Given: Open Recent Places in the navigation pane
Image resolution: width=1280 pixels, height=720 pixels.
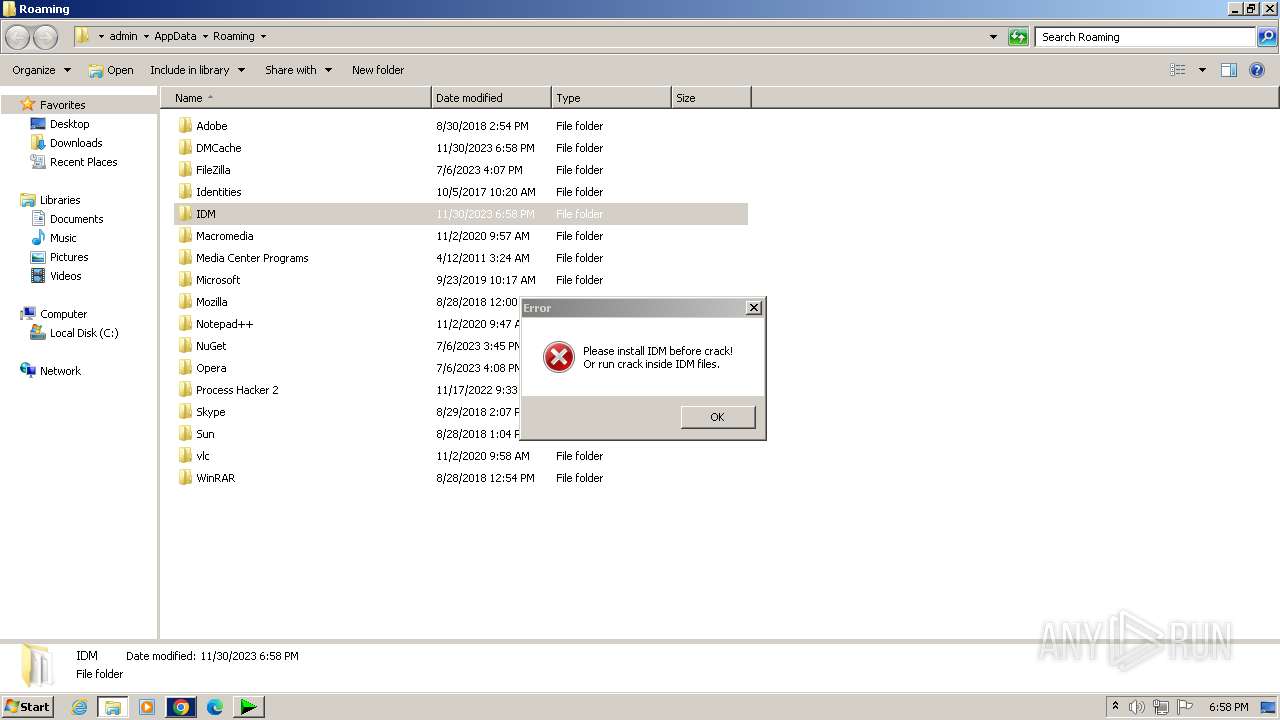Looking at the screenshot, I should (83, 162).
